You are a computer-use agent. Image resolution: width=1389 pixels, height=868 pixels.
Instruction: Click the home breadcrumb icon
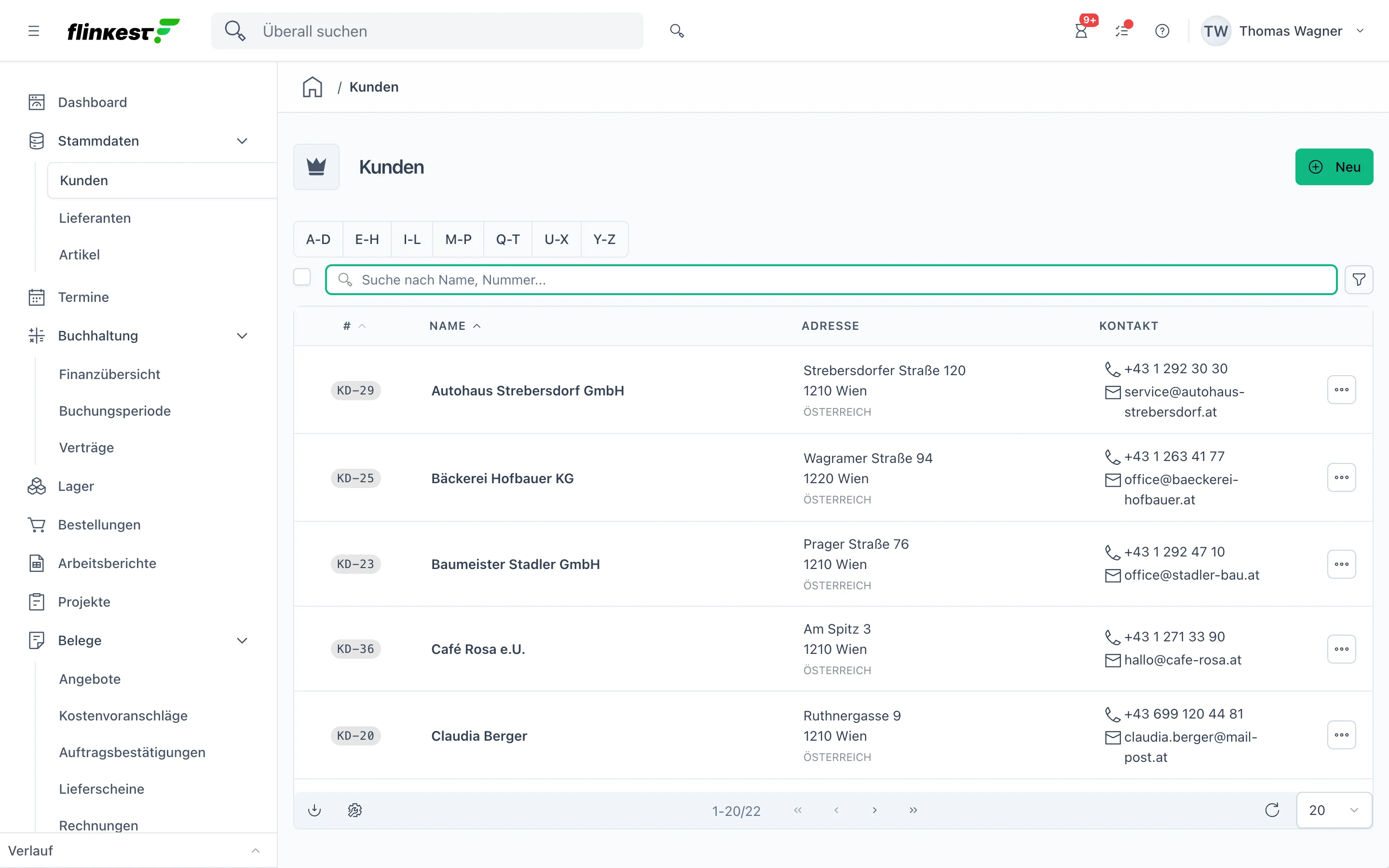tap(312, 87)
